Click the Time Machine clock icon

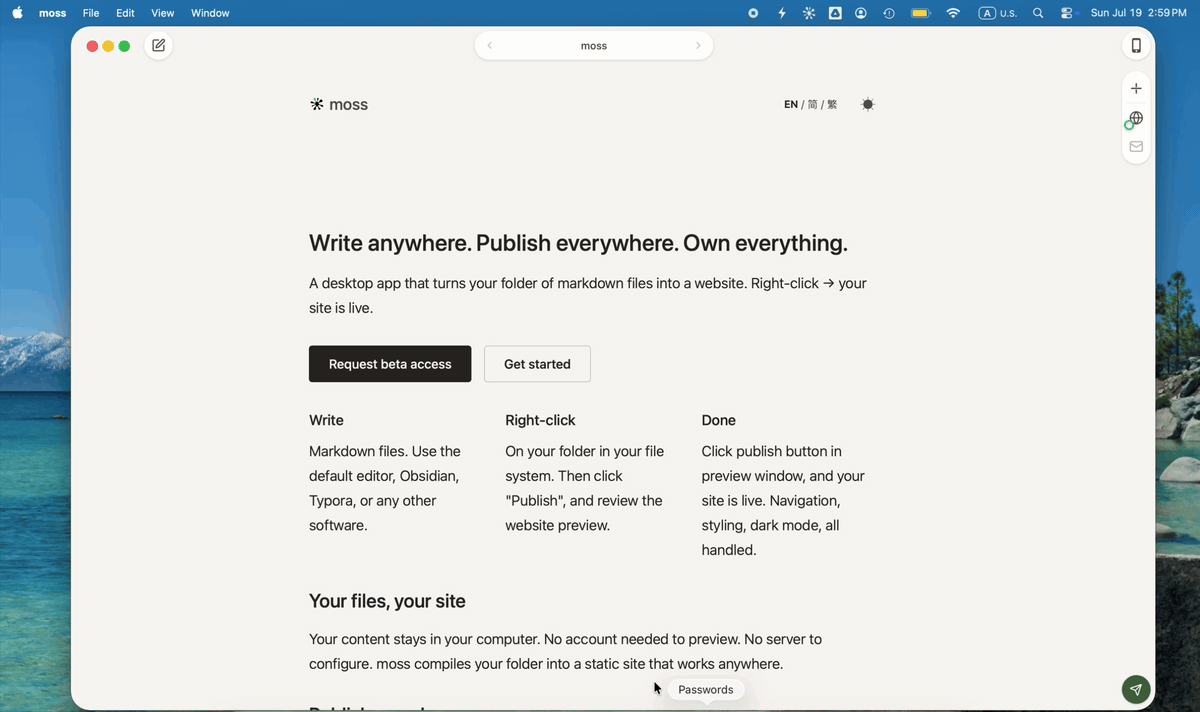[889, 13]
